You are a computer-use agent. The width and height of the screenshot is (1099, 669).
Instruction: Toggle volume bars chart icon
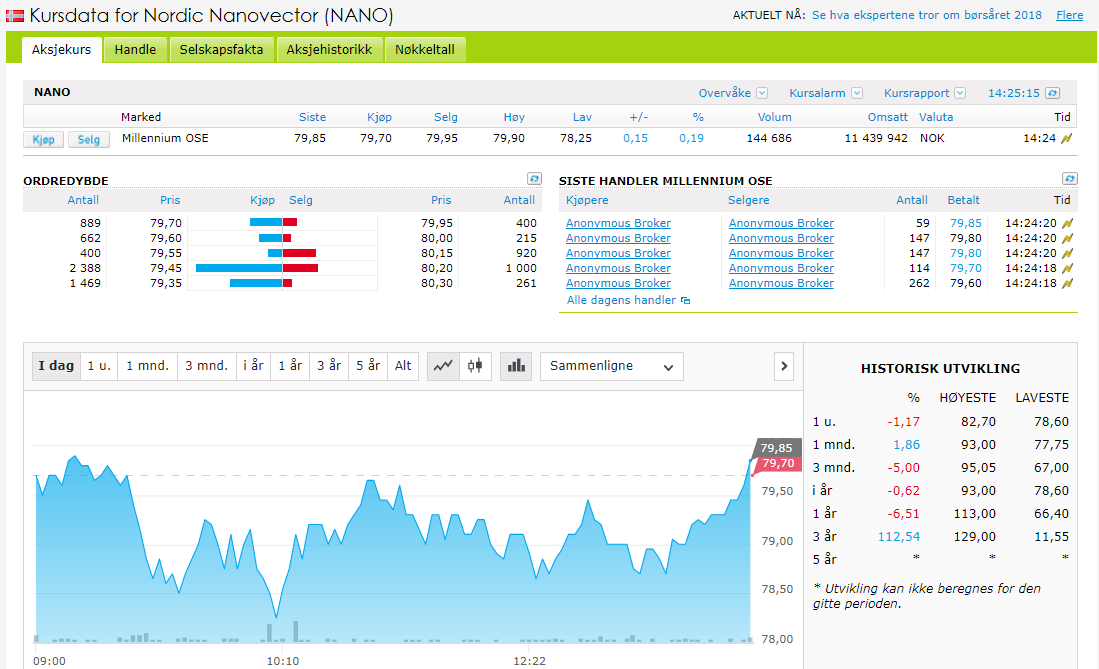click(x=517, y=366)
